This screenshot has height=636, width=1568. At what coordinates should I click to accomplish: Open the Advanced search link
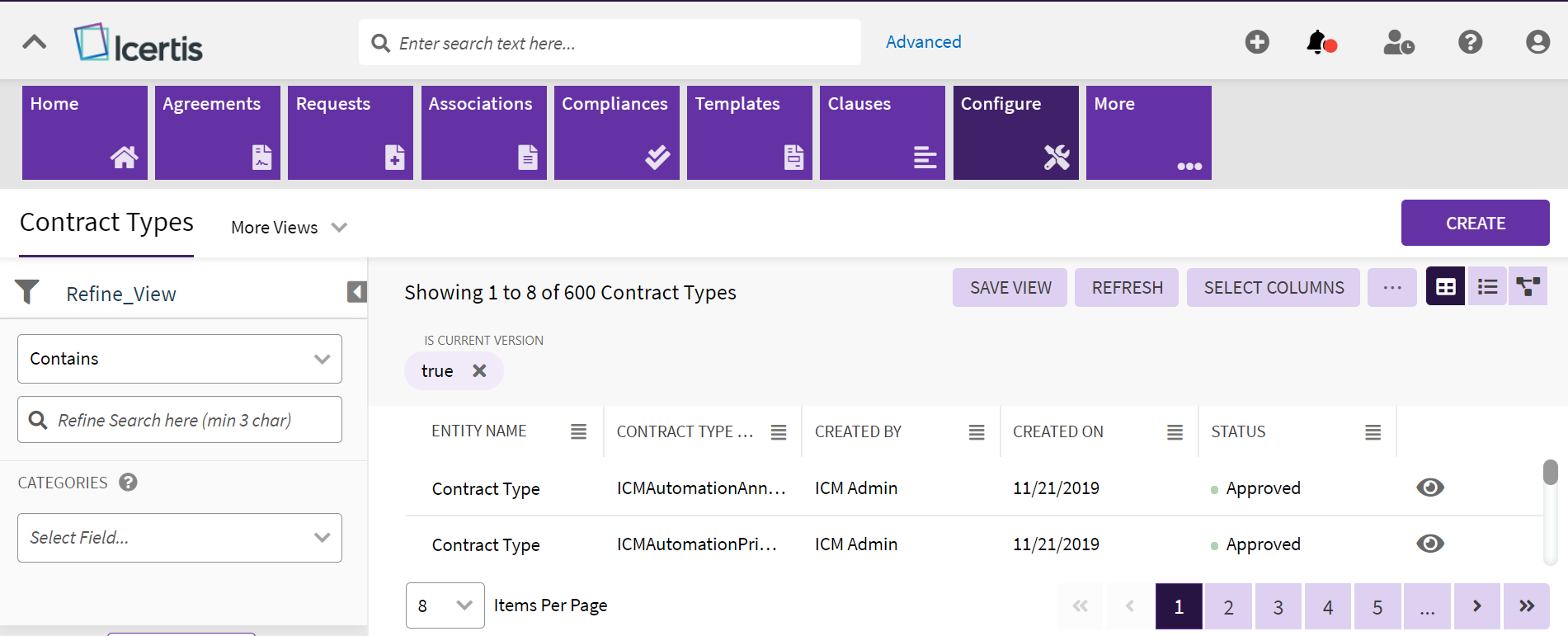point(923,42)
